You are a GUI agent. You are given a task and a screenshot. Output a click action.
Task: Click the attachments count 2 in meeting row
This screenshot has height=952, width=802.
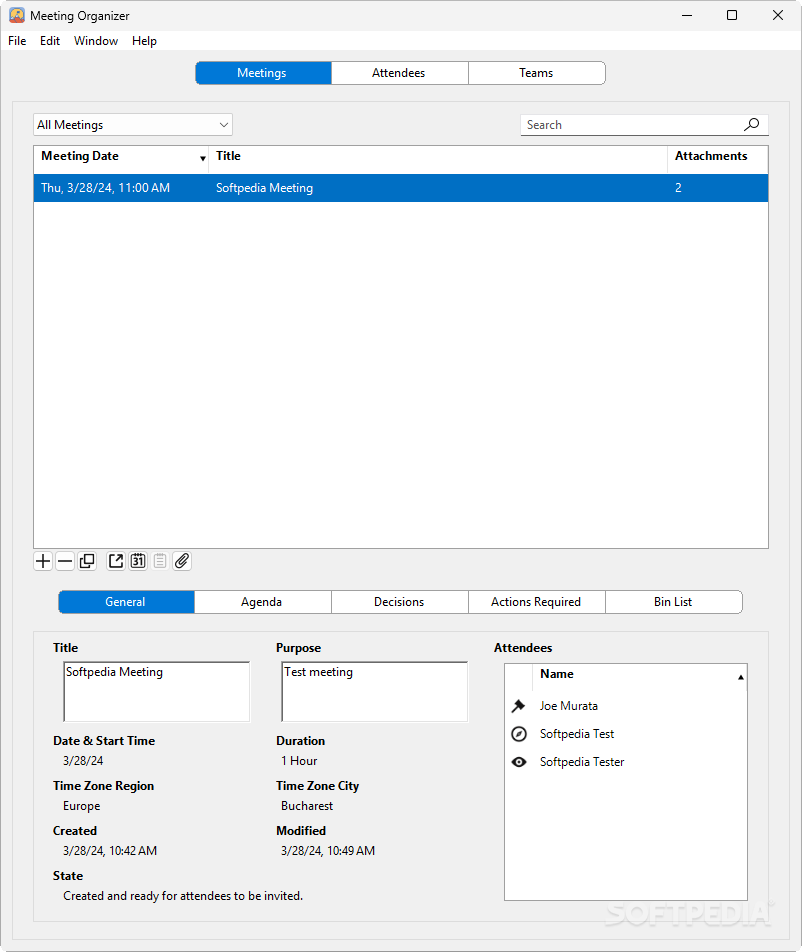[x=678, y=188]
